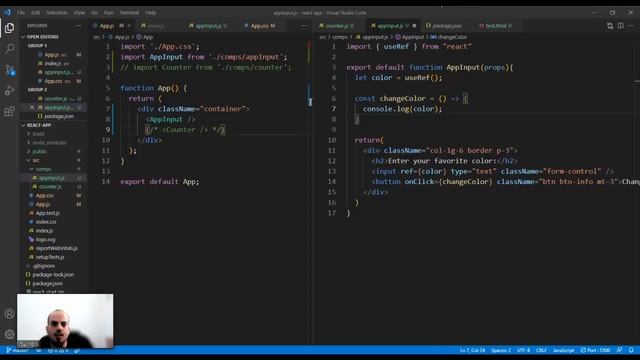Viewport: 640px width, 360px height.
Task: Open the Help menu
Action: tap(151, 13)
